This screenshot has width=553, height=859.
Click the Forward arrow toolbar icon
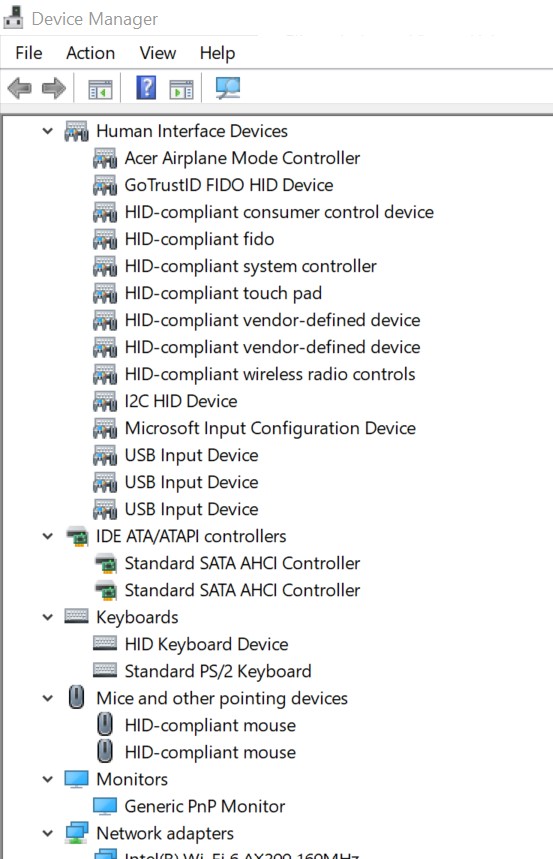[54, 88]
